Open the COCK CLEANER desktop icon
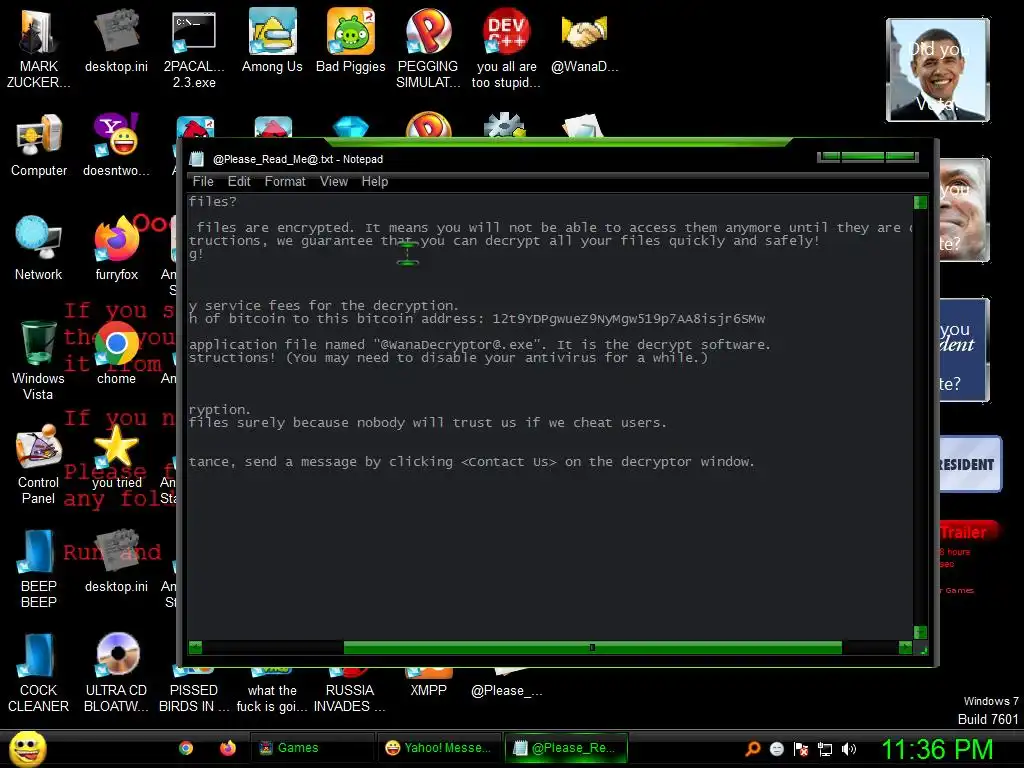This screenshot has height=768, width=1024. [x=39, y=673]
